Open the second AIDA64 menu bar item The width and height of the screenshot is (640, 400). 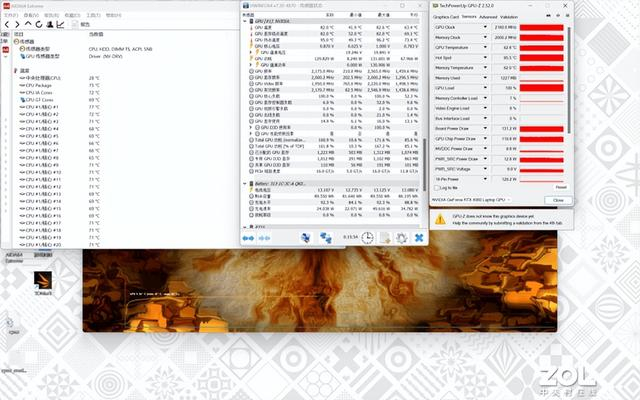click(x=31, y=15)
